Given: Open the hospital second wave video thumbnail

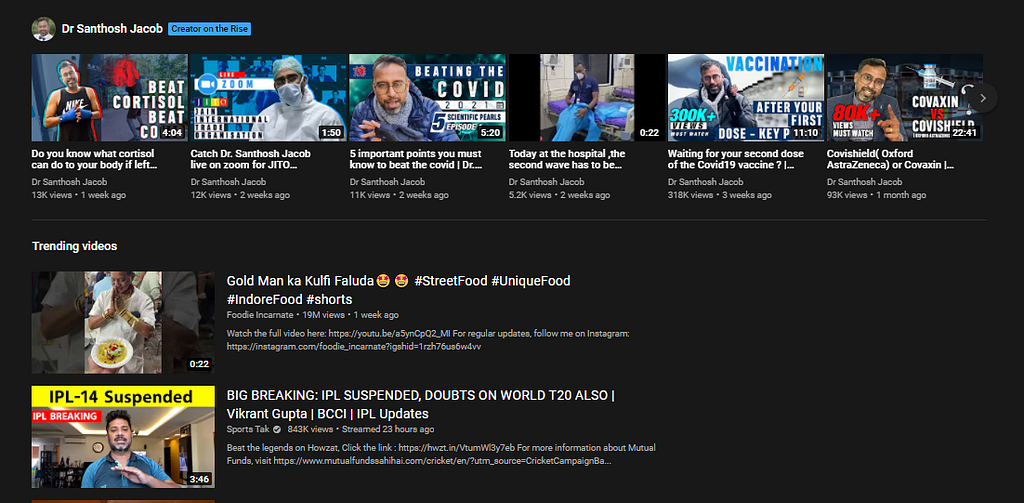Looking at the screenshot, I should tap(587, 97).
